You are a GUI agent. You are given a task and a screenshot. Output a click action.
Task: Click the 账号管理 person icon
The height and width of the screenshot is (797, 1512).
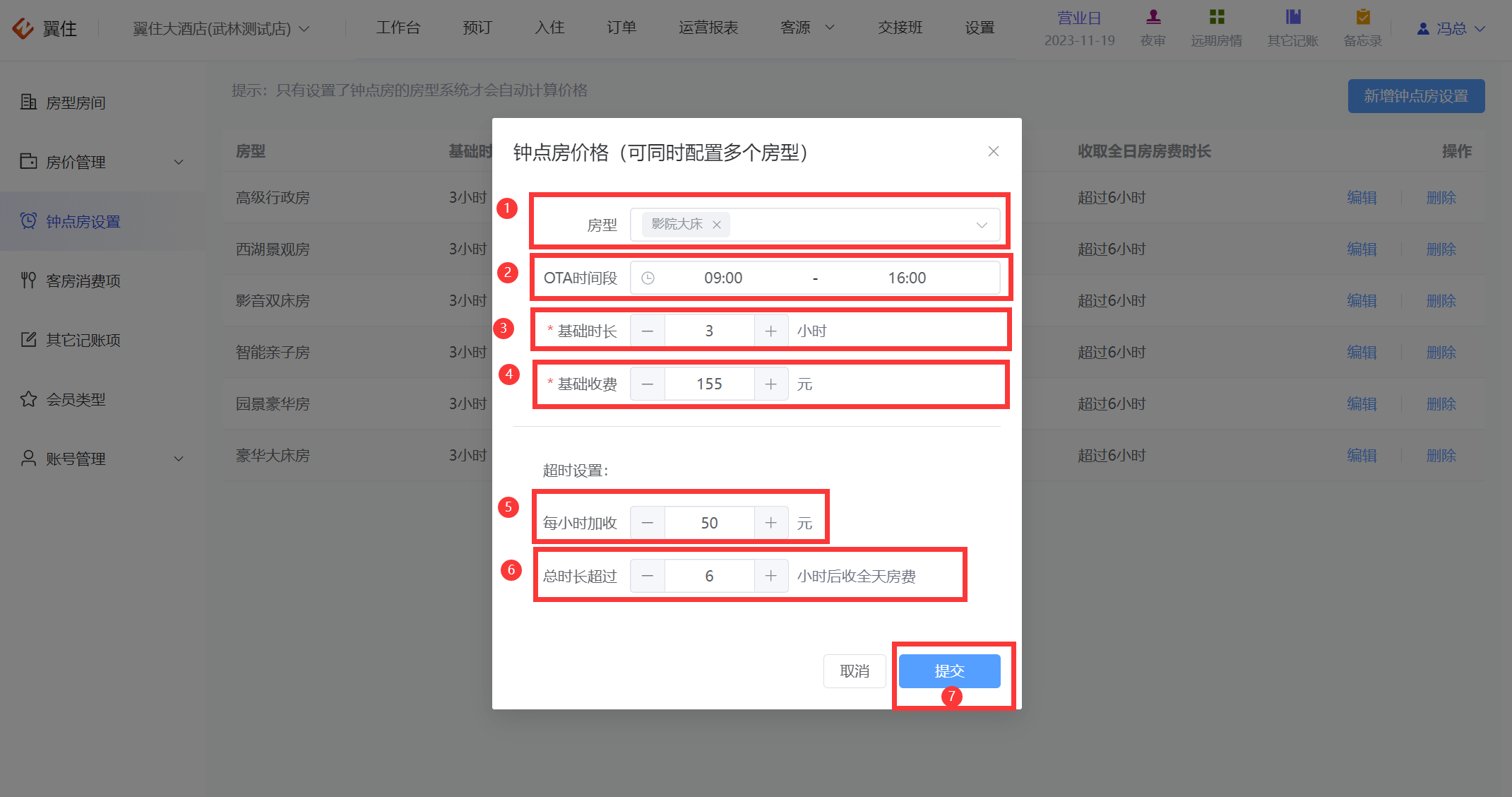[x=28, y=458]
